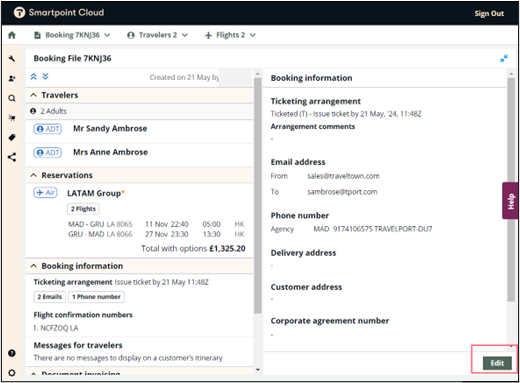Minimize Booking File panel with blue arrows
This screenshot has width=520, height=383.
(x=504, y=59)
